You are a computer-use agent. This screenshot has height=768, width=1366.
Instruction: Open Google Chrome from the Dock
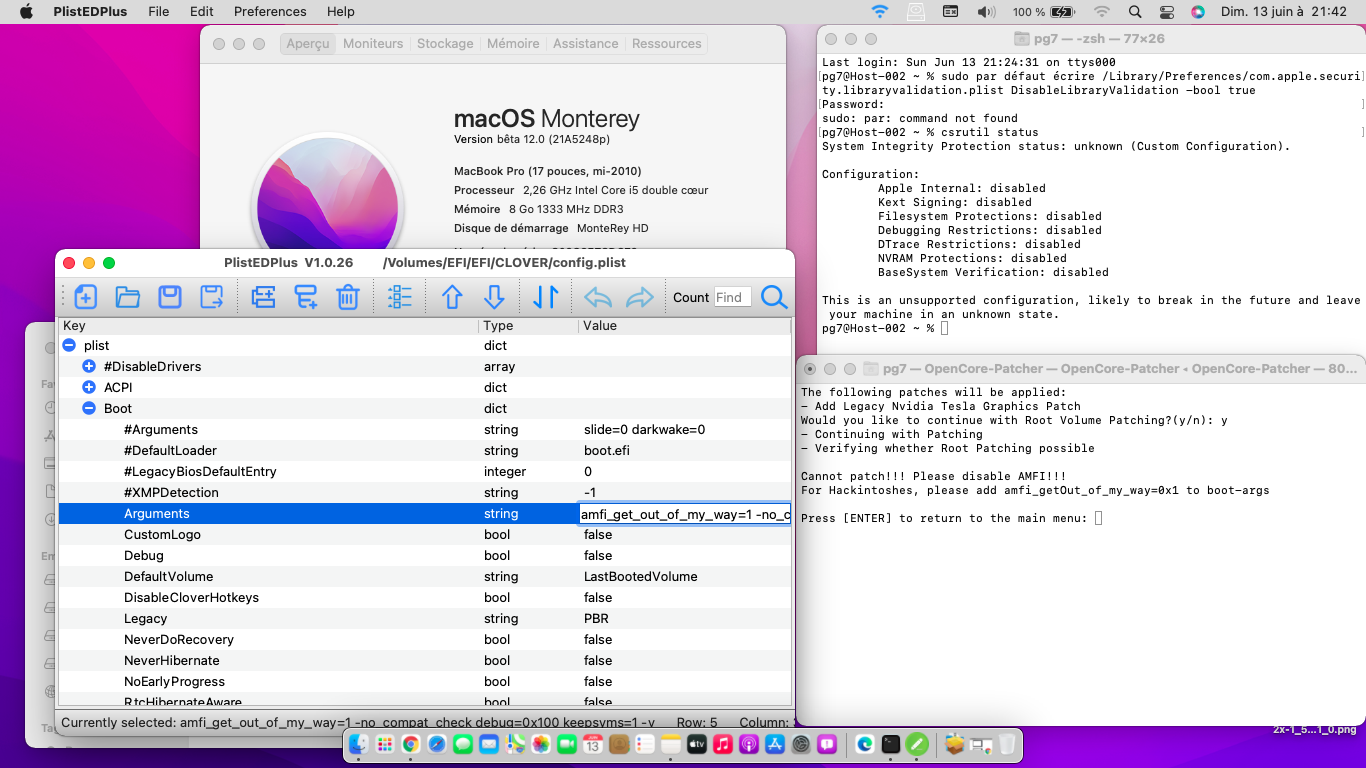click(x=410, y=744)
